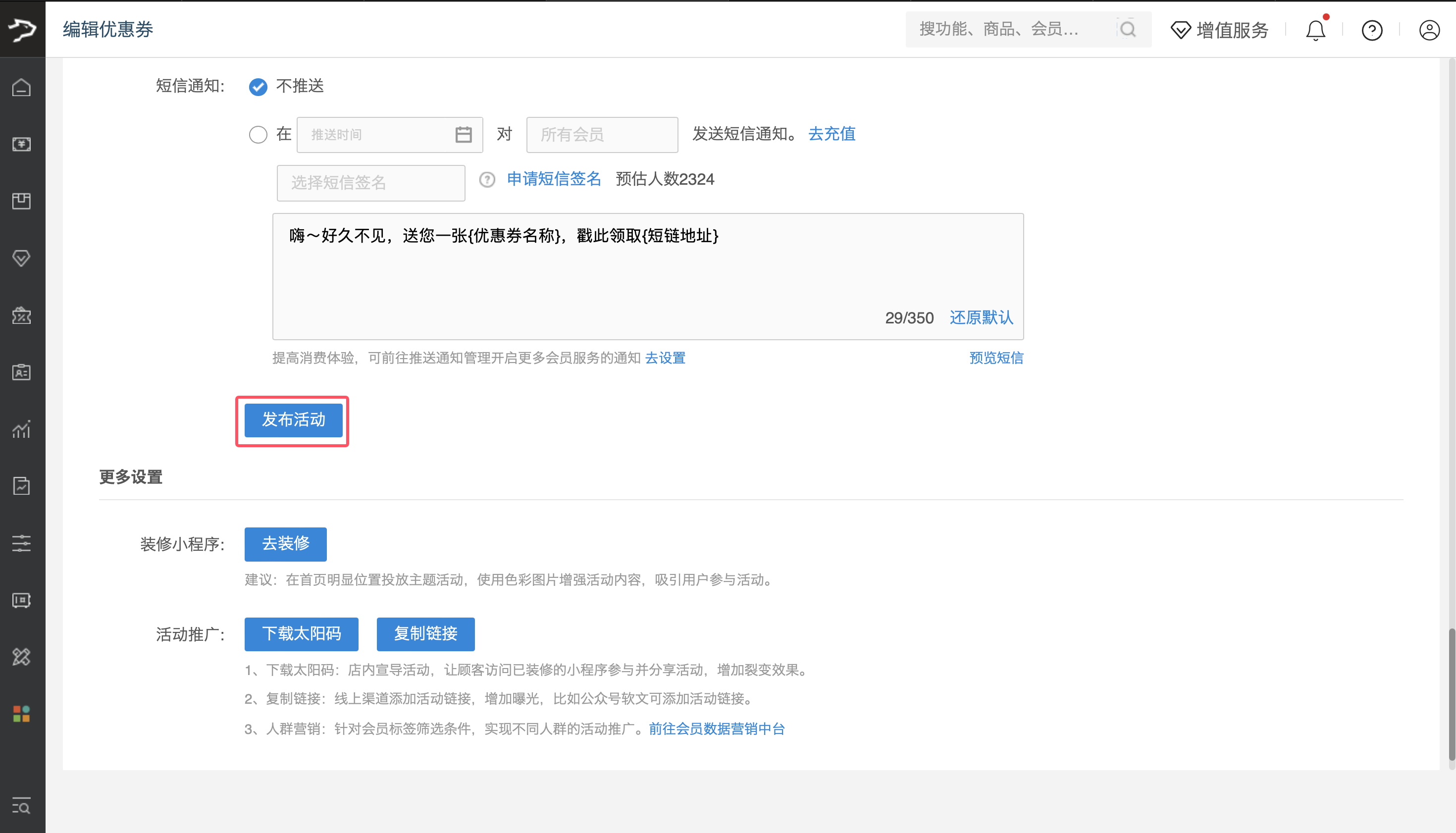Click the notification bell with red dot
1456x833 pixels.
(x=1315, y=30)
